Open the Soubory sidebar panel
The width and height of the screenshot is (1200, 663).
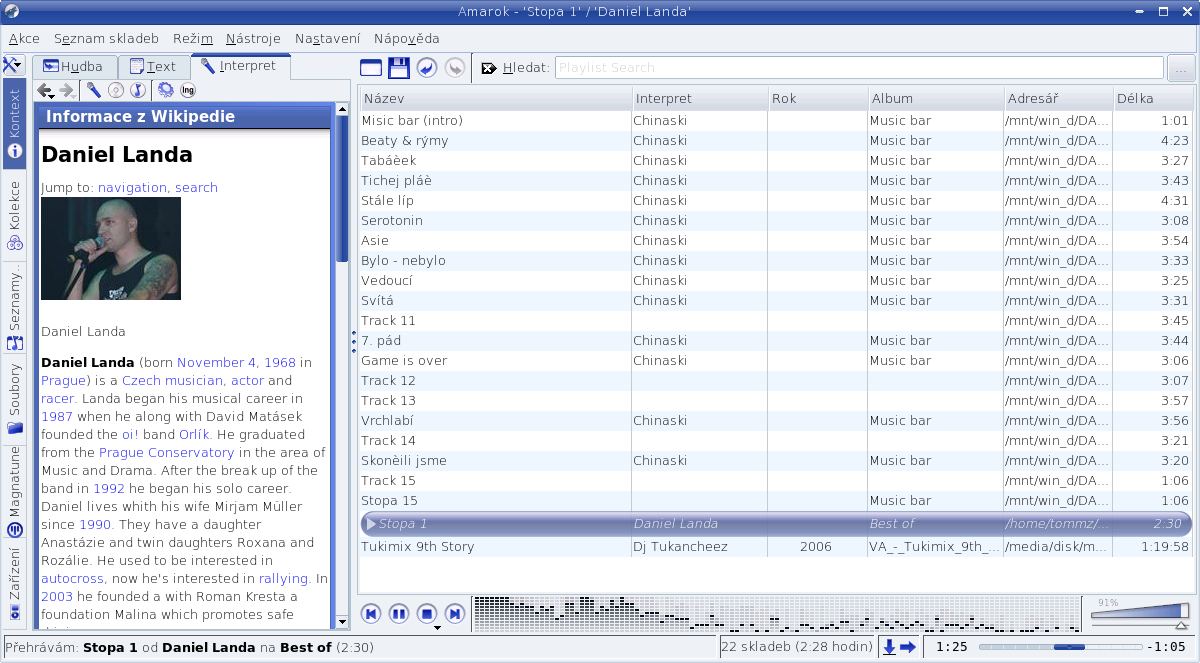click(14, 398)
